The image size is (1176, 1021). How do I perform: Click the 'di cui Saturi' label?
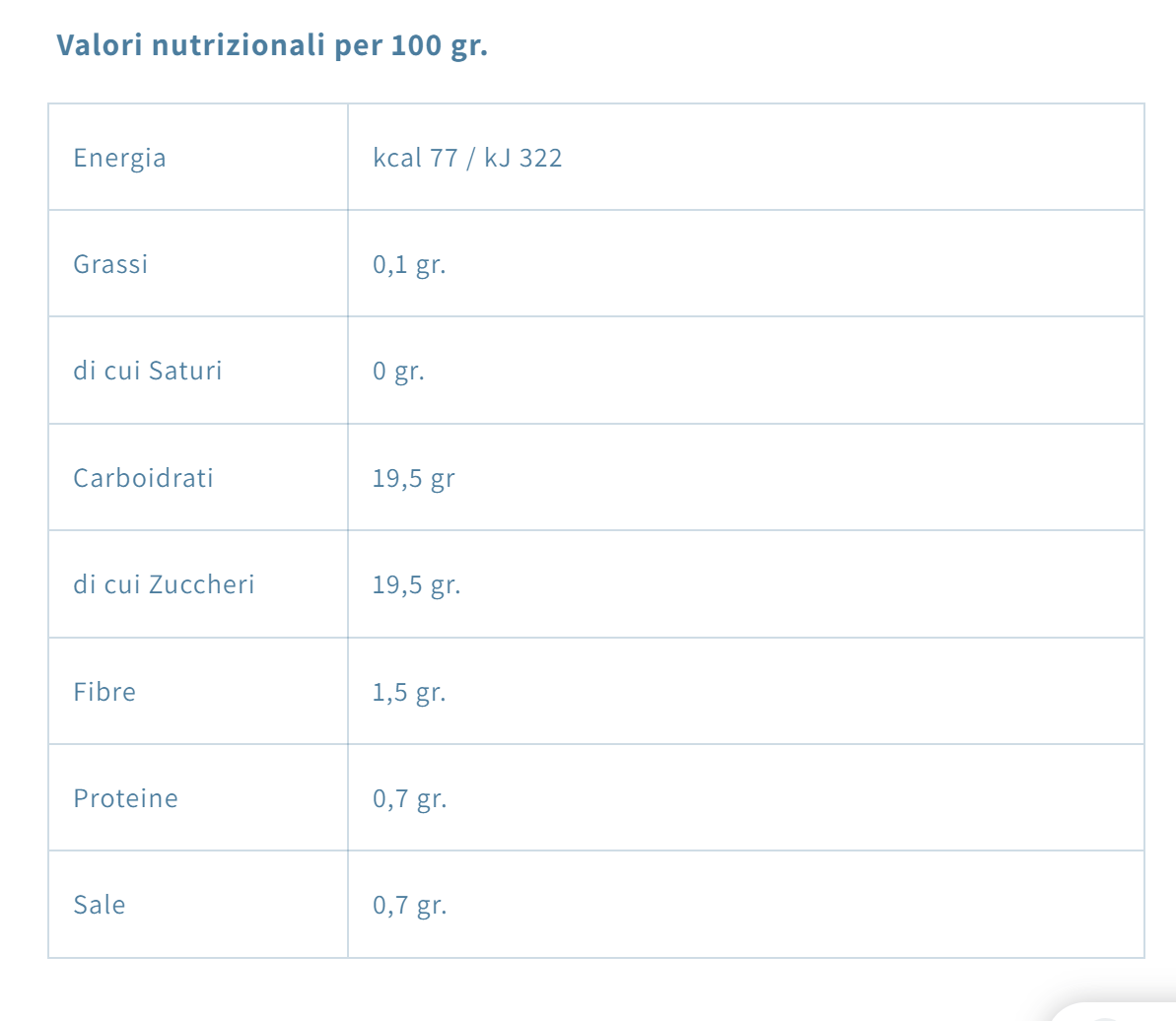148,371
